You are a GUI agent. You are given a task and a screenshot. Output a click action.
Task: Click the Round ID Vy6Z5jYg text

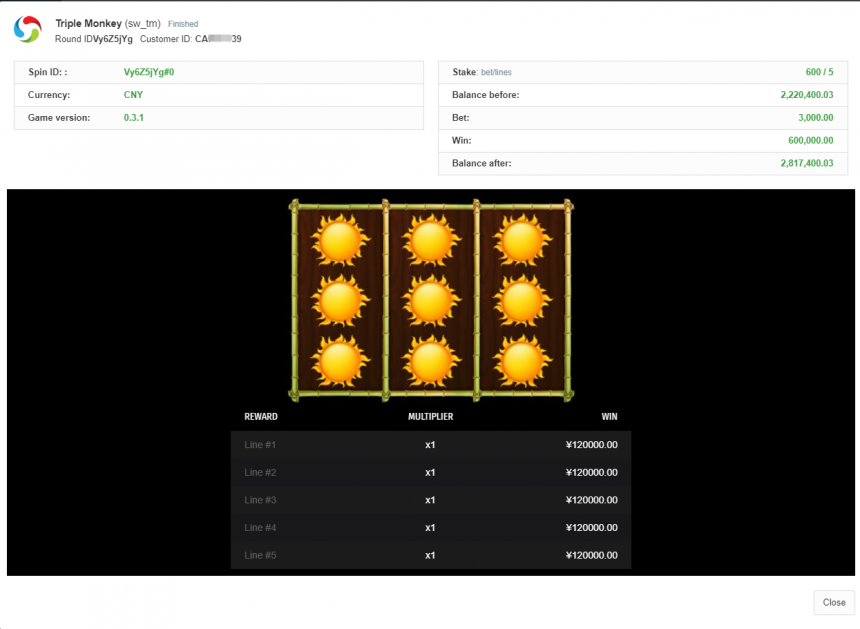tap(112, 39)
